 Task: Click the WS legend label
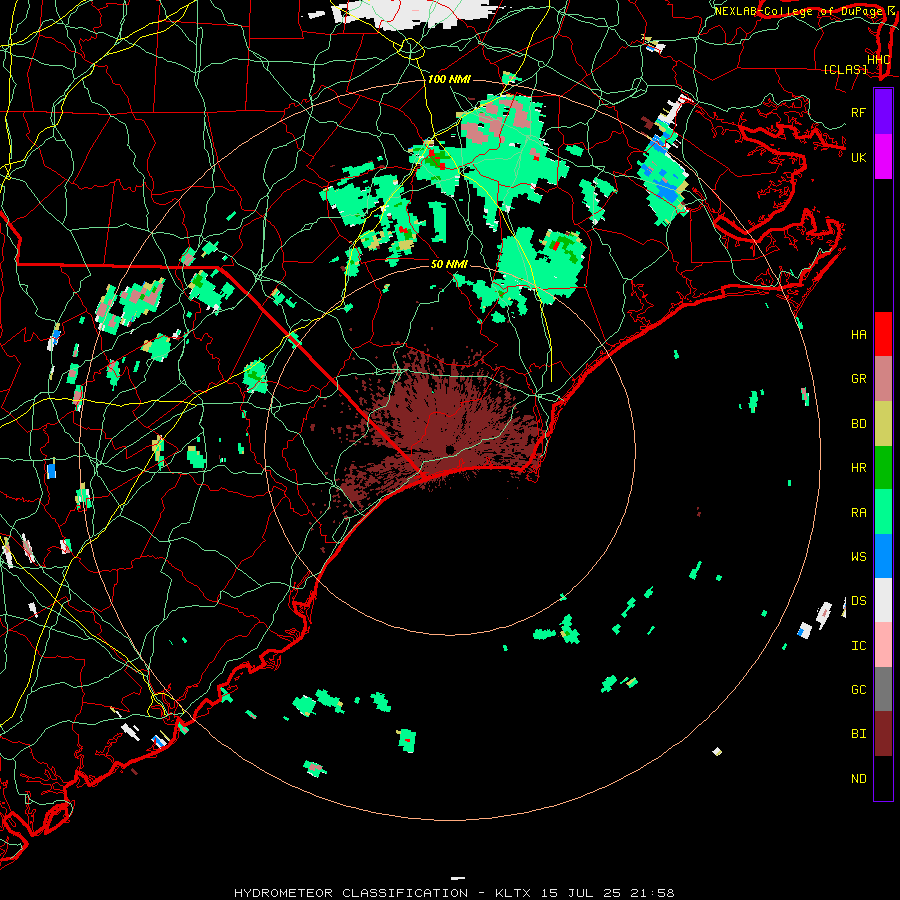[x=858, y=557]
